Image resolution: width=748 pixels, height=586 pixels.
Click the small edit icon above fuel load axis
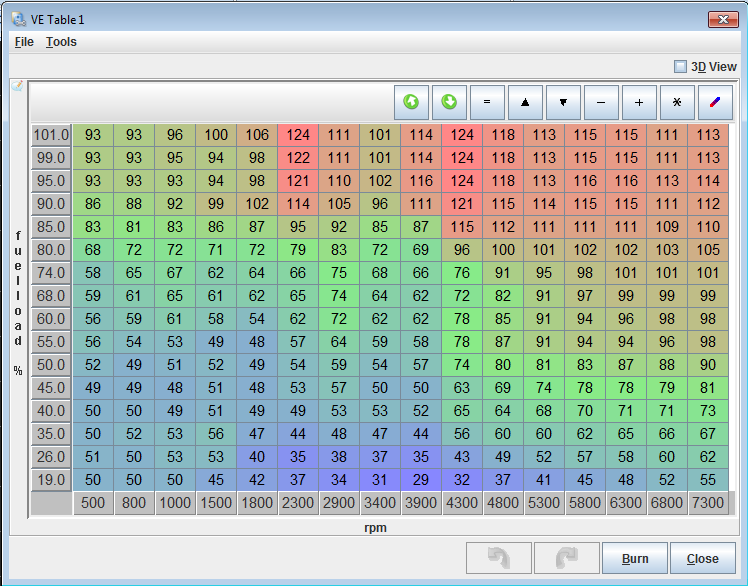(x=17, y=86)
